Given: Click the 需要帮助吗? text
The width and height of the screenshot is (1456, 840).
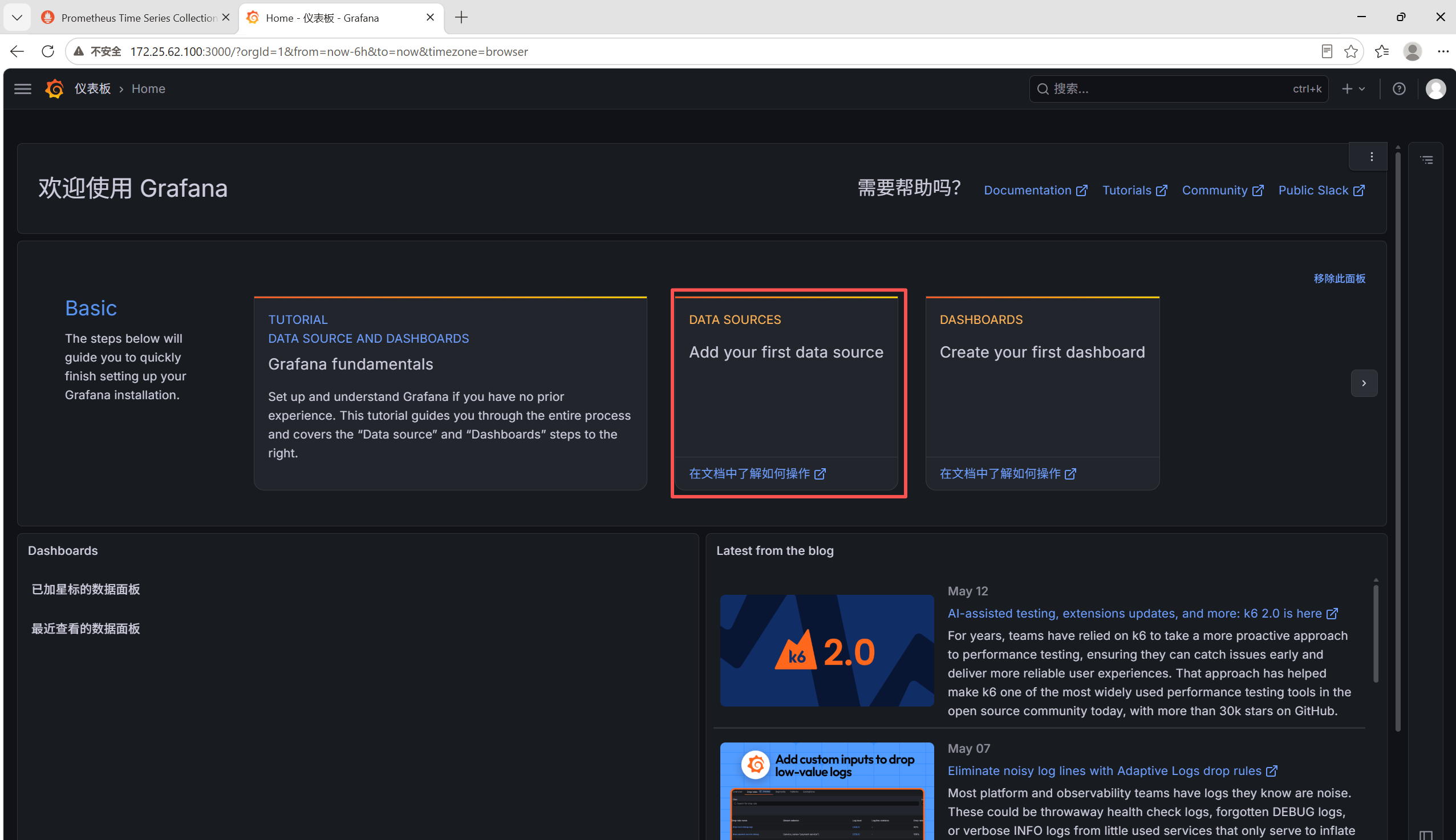Looking at the screenshot, I should coord(909,188).
